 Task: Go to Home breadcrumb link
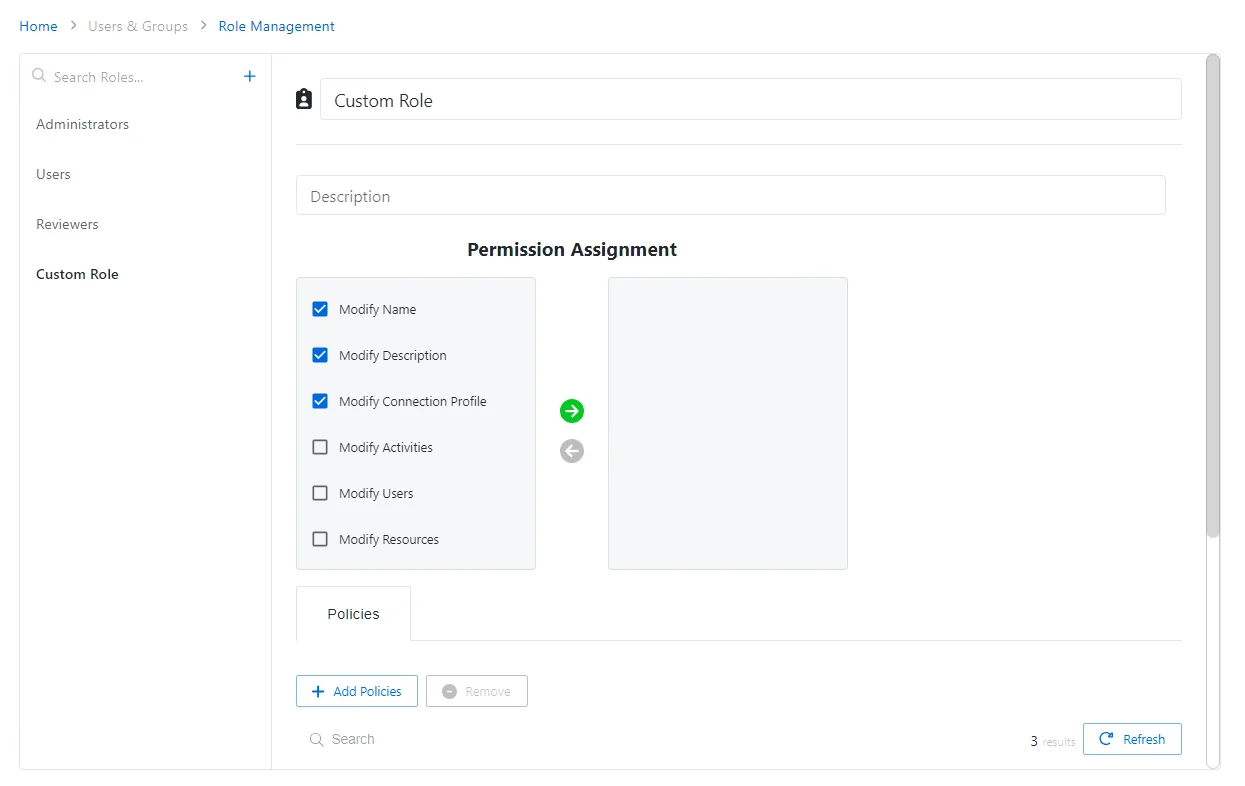38,26
